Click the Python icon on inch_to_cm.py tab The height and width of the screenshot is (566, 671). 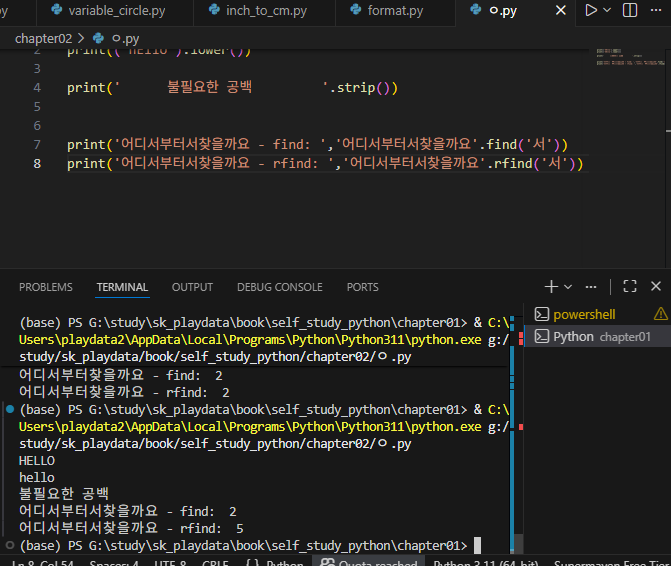[214, 9]
